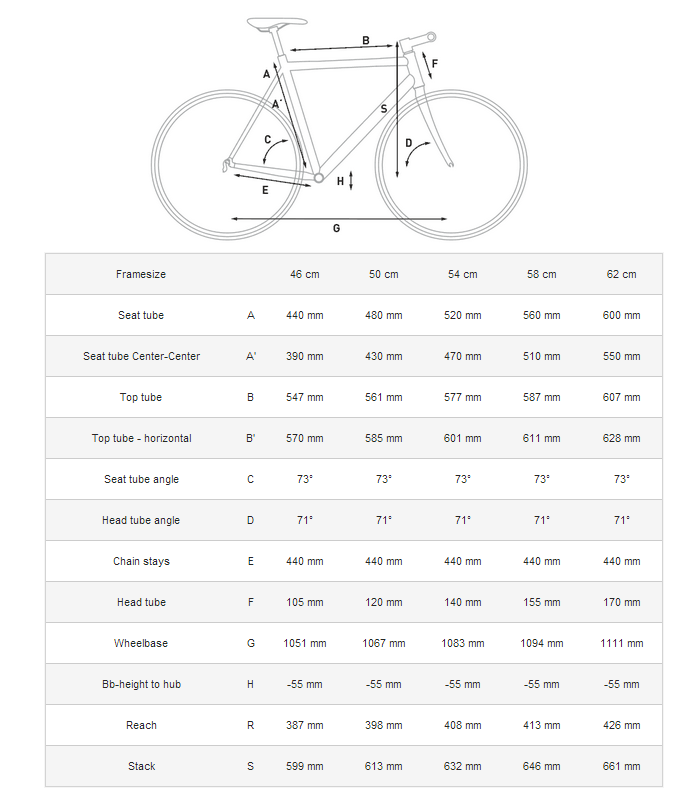Click the "F" head tube label on the diagram
Viewport: 676px width, 806px height.
[434, 63]
